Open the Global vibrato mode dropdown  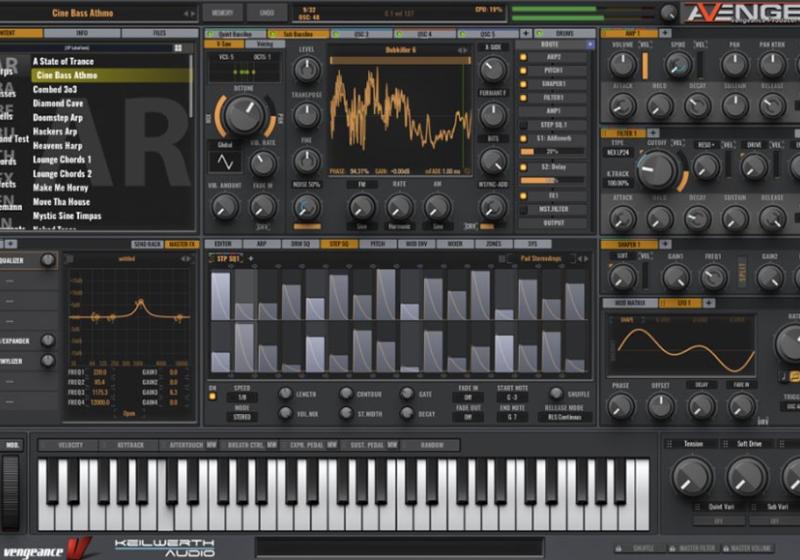click(x=225, y=143)
